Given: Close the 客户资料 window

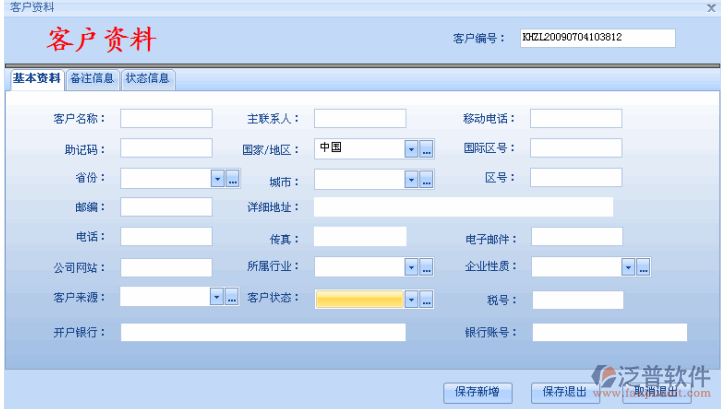Looking at the screenshot, I should point(711,7).
